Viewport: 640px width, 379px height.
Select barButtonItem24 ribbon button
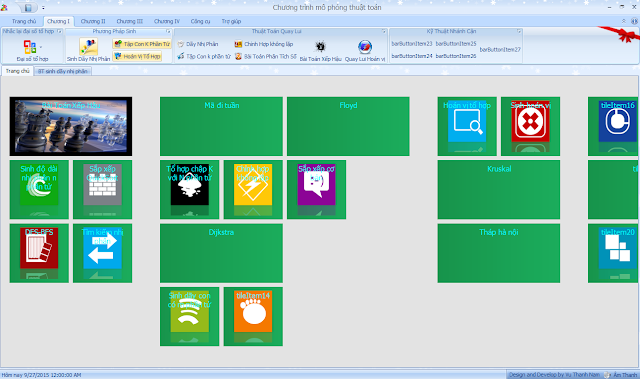click(x=412, y=56)
